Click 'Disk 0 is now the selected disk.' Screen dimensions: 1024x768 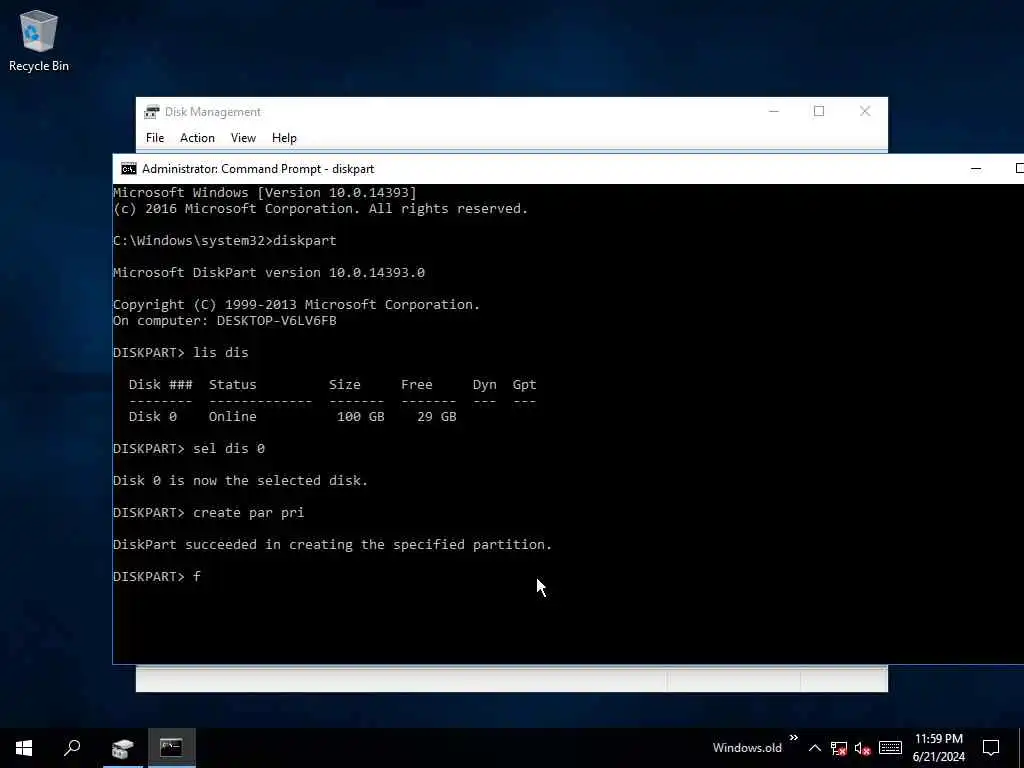[240, 481]
